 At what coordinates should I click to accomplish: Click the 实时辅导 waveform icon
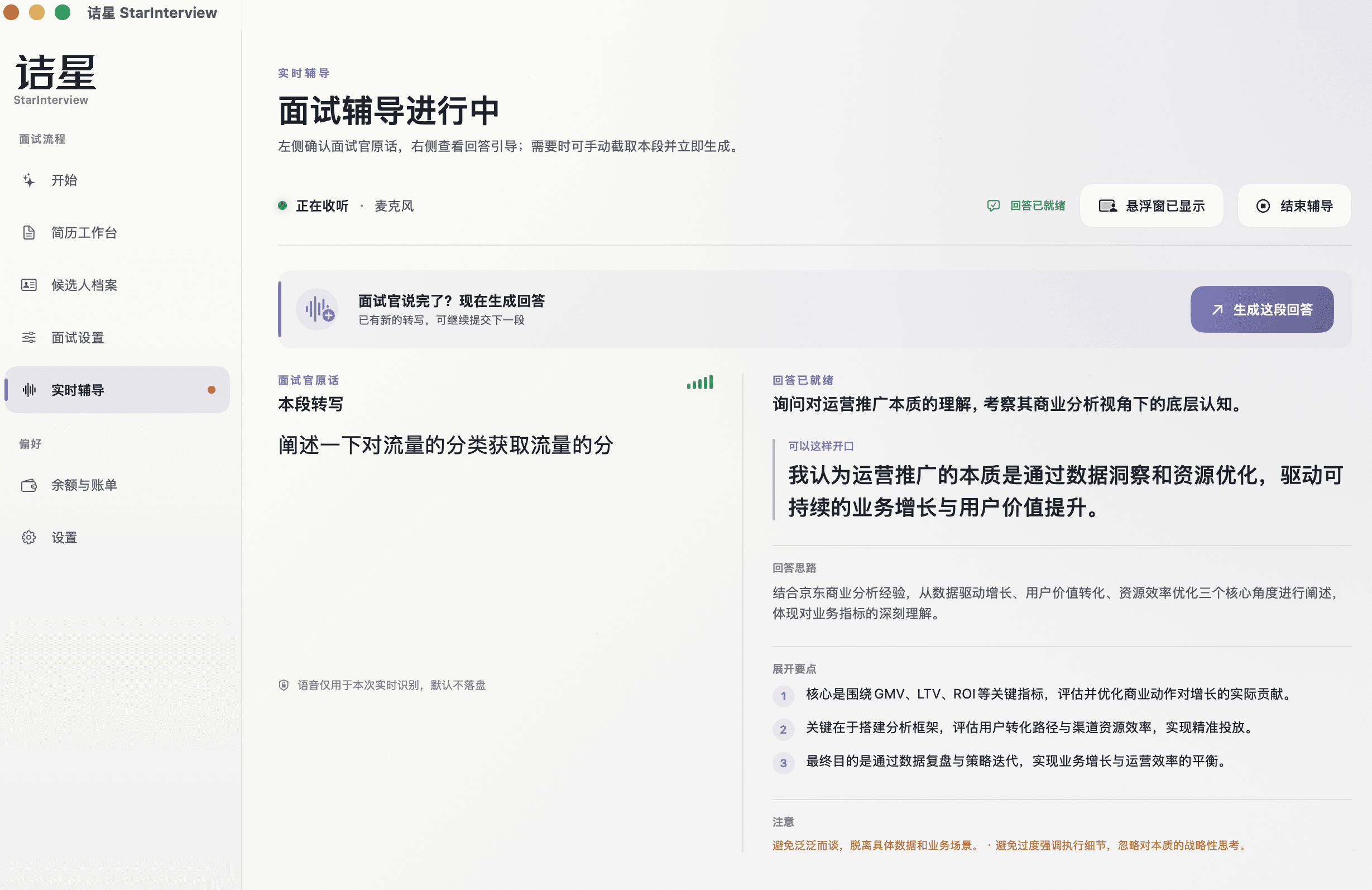pos(29,390)
